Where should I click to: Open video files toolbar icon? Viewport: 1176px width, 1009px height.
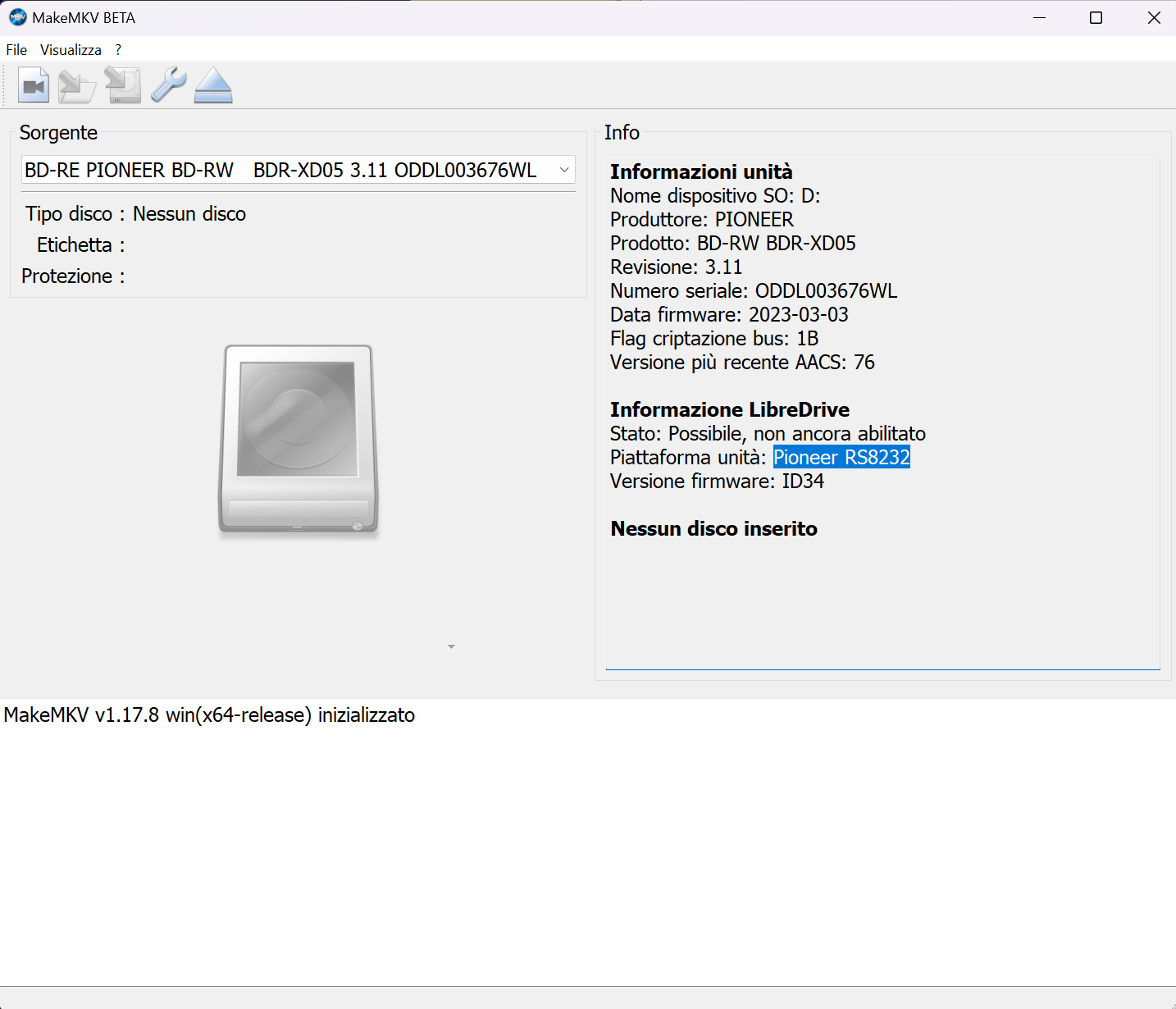tap(34, 85)
